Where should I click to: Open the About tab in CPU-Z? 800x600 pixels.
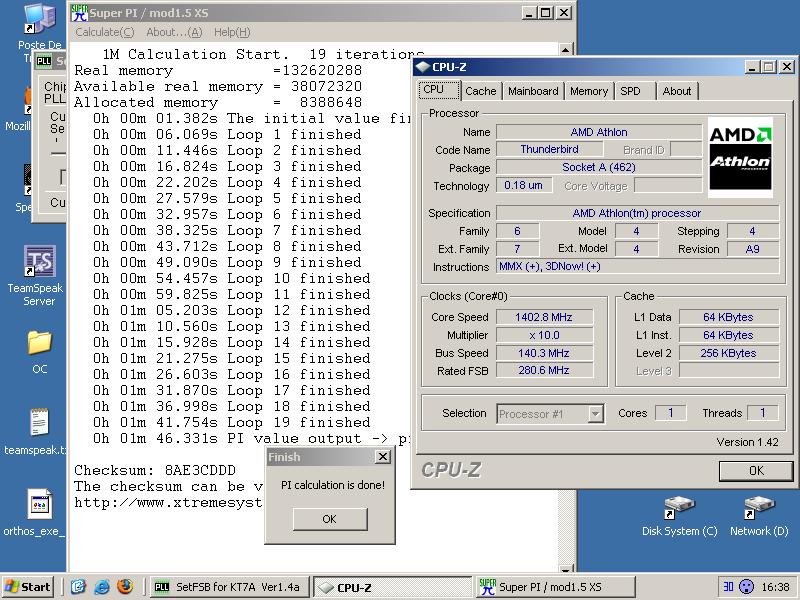click(x=677, y=91)
